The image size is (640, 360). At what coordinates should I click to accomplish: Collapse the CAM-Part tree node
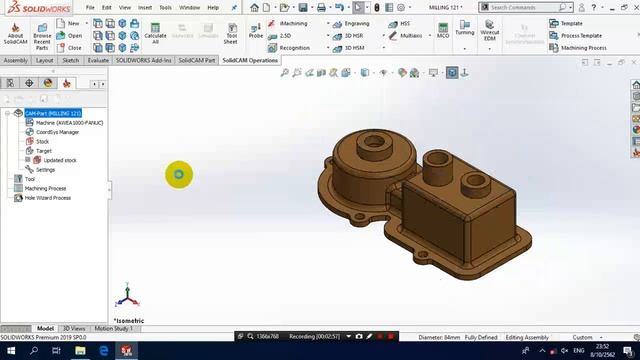pyautogui.click(x=7, y=113)
